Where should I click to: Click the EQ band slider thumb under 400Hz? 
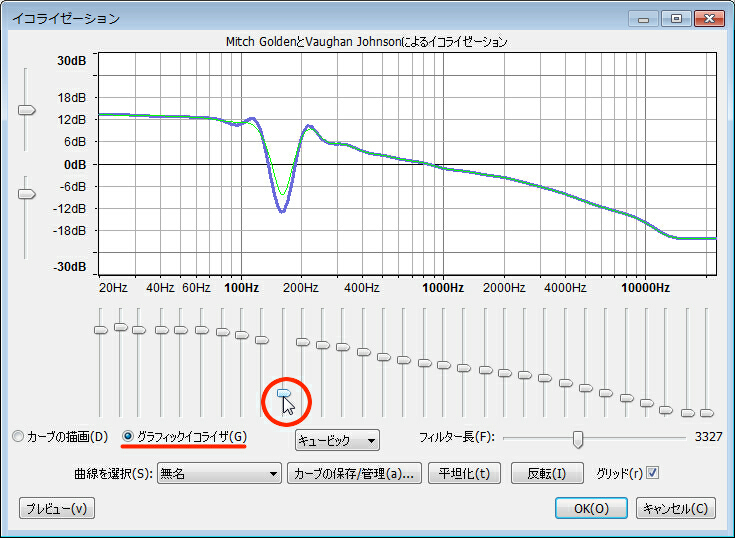coord(363,351)
